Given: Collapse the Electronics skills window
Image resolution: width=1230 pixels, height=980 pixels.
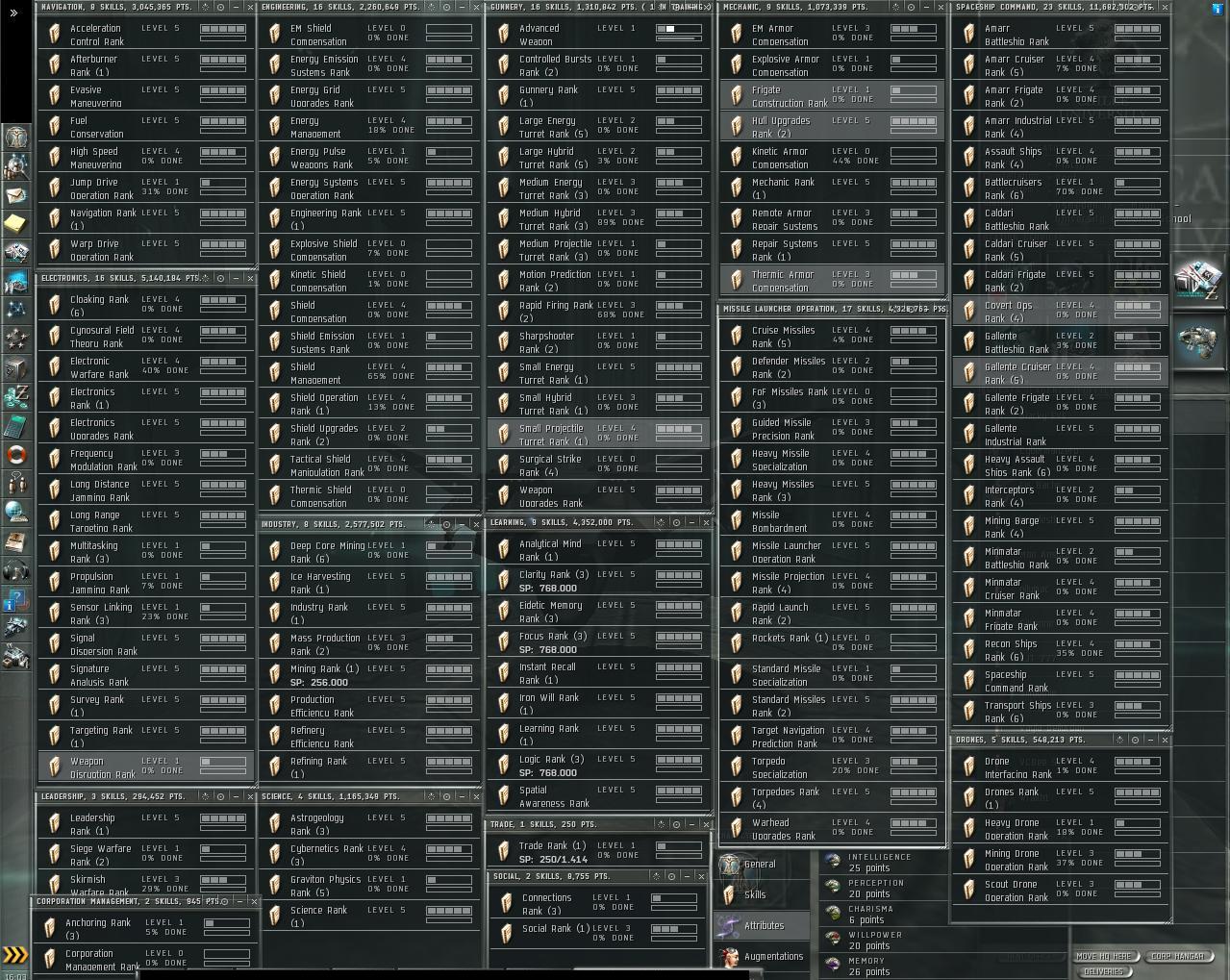Looking at the screenshot, I should coord(236,278).
